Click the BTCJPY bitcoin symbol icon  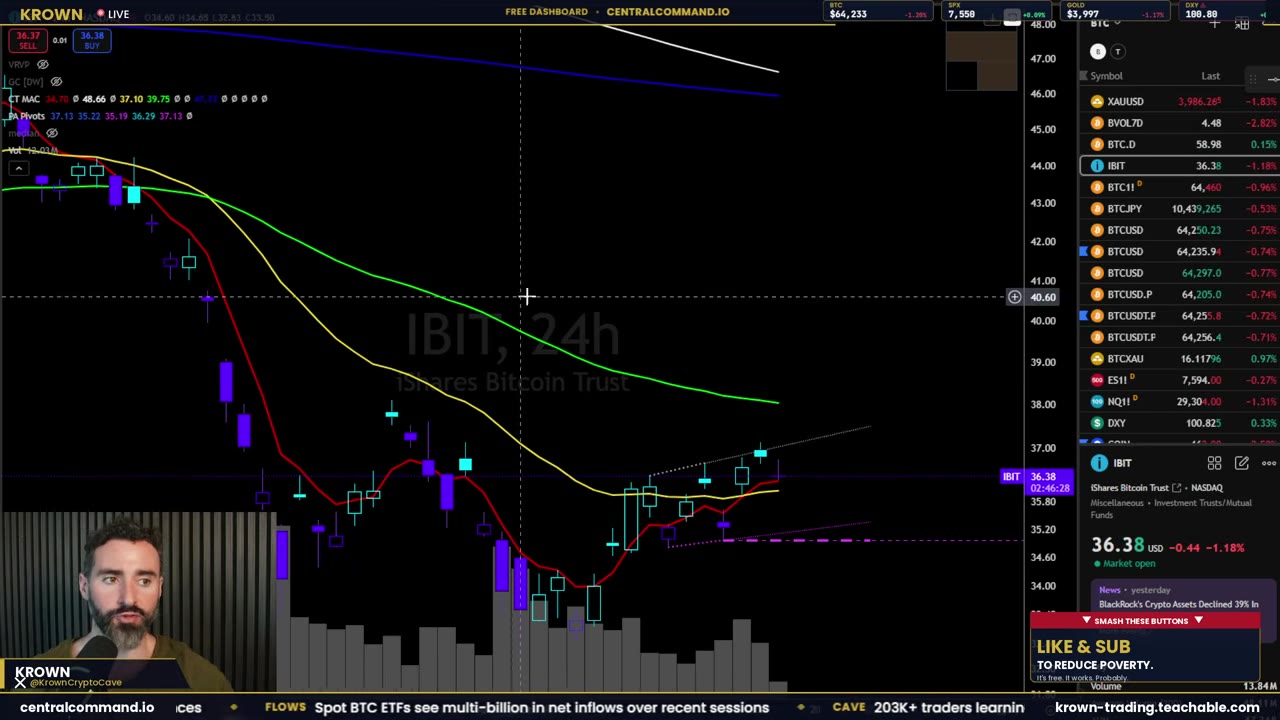click(1097, 209)
